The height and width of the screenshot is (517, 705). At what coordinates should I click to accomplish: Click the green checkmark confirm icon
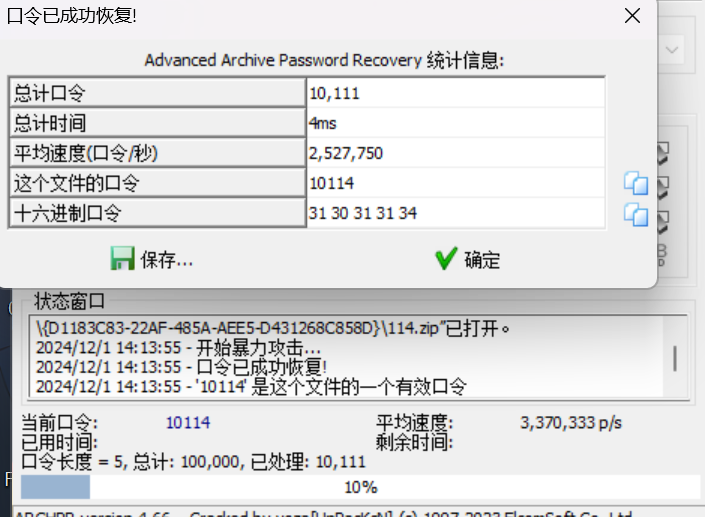(x=446, y=258)
